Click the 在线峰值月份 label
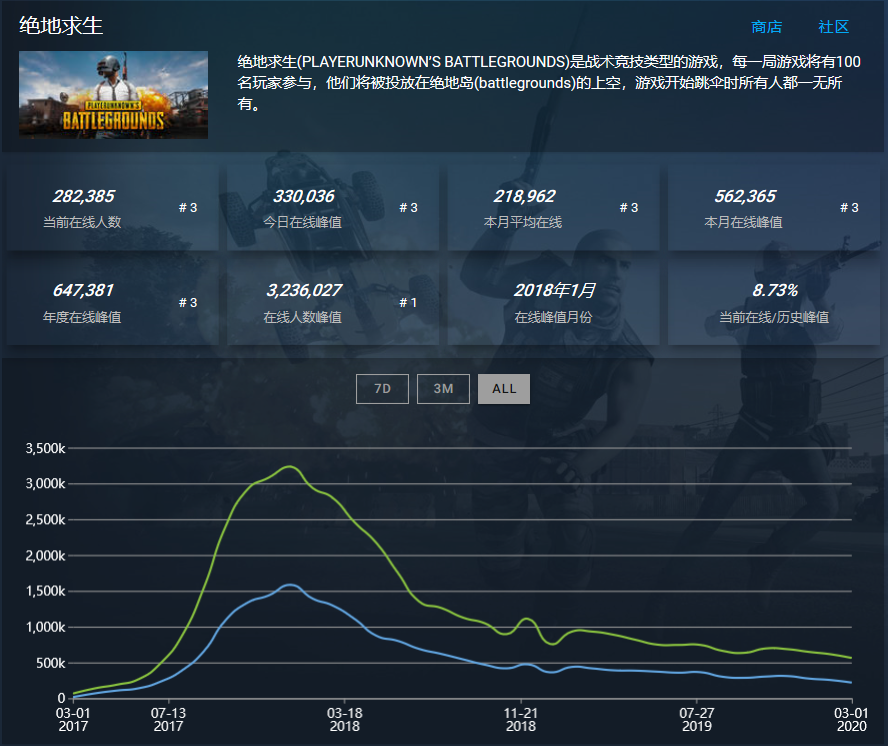 pos(553,317)
